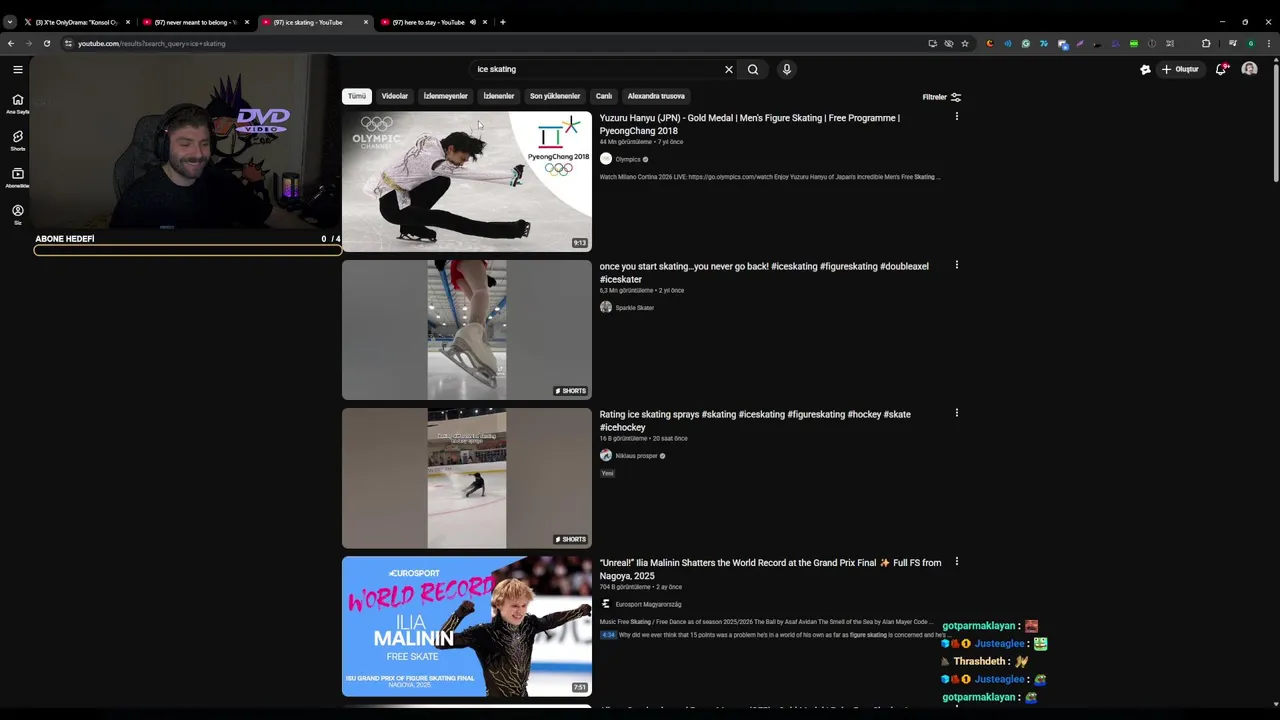Visit Eurosport Magyarország channel

tap(648, 604)
